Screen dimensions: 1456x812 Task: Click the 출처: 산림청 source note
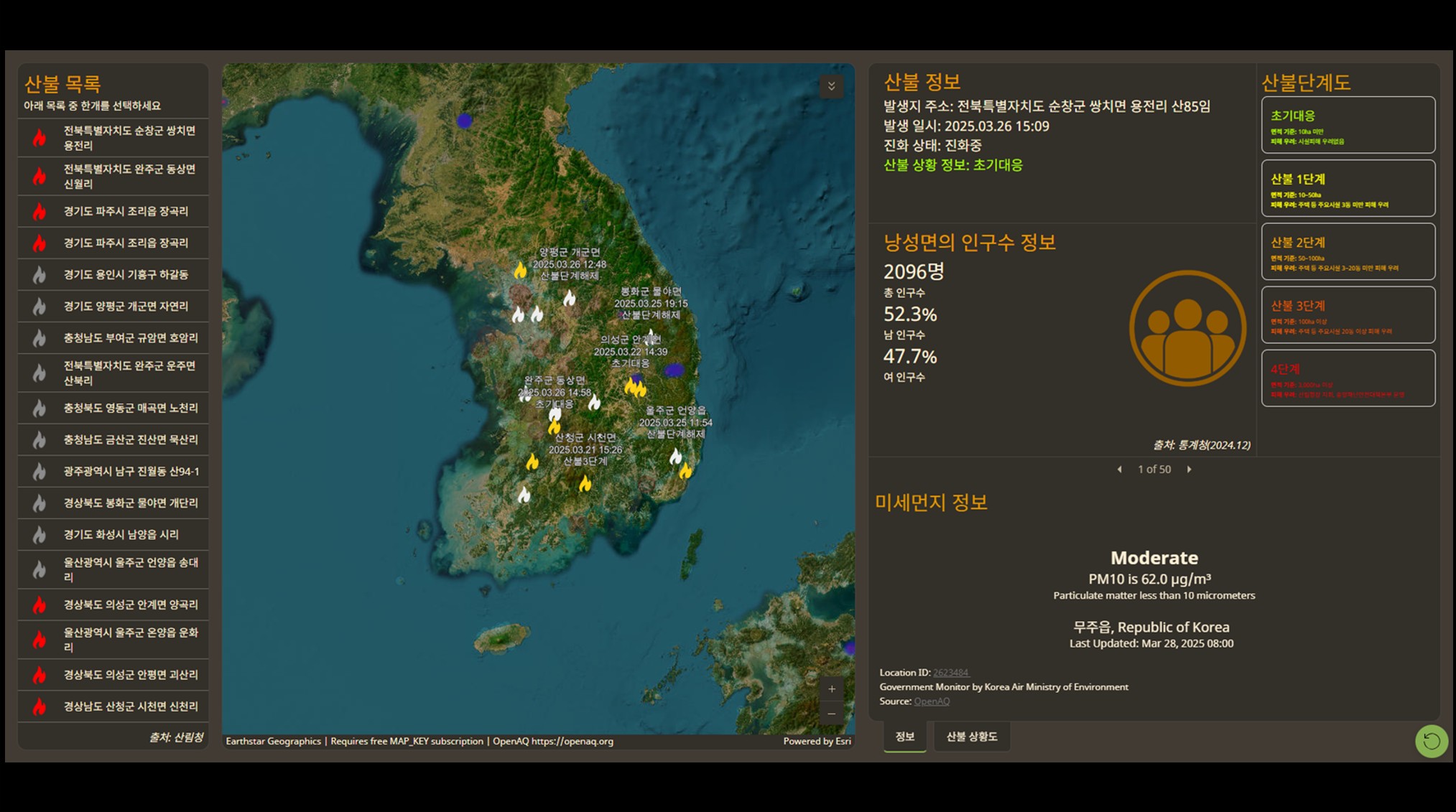[176, 737]
